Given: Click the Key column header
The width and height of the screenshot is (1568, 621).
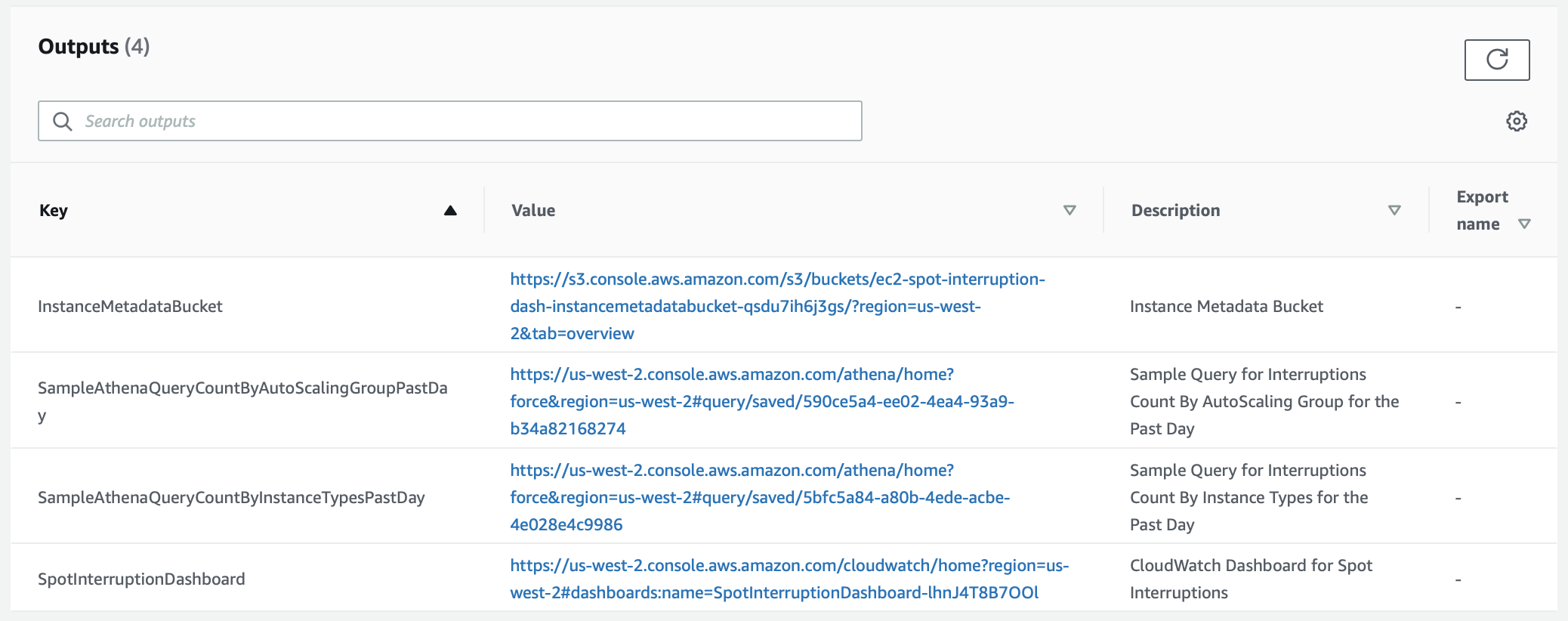Looking at the screenshot, I should coord(54,210).
